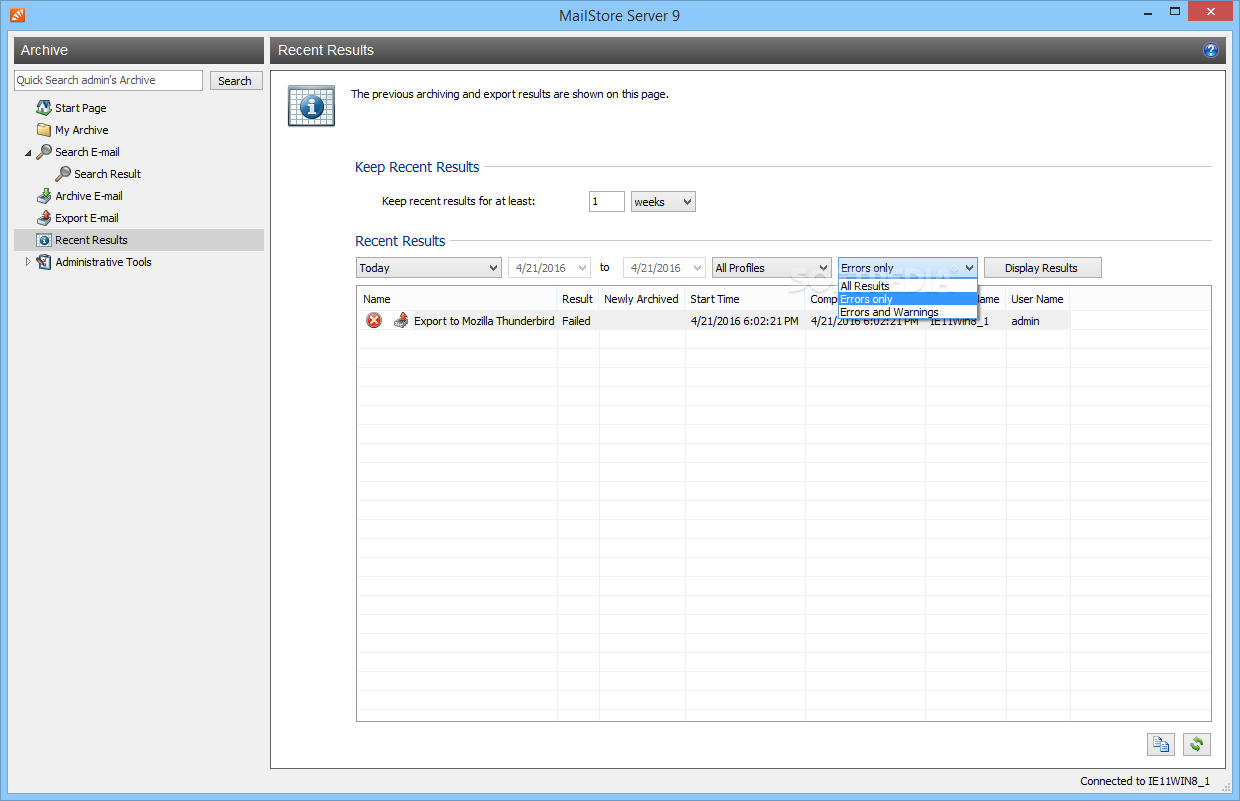Click the MailStore application icon in title bar

tap(18, 15)
